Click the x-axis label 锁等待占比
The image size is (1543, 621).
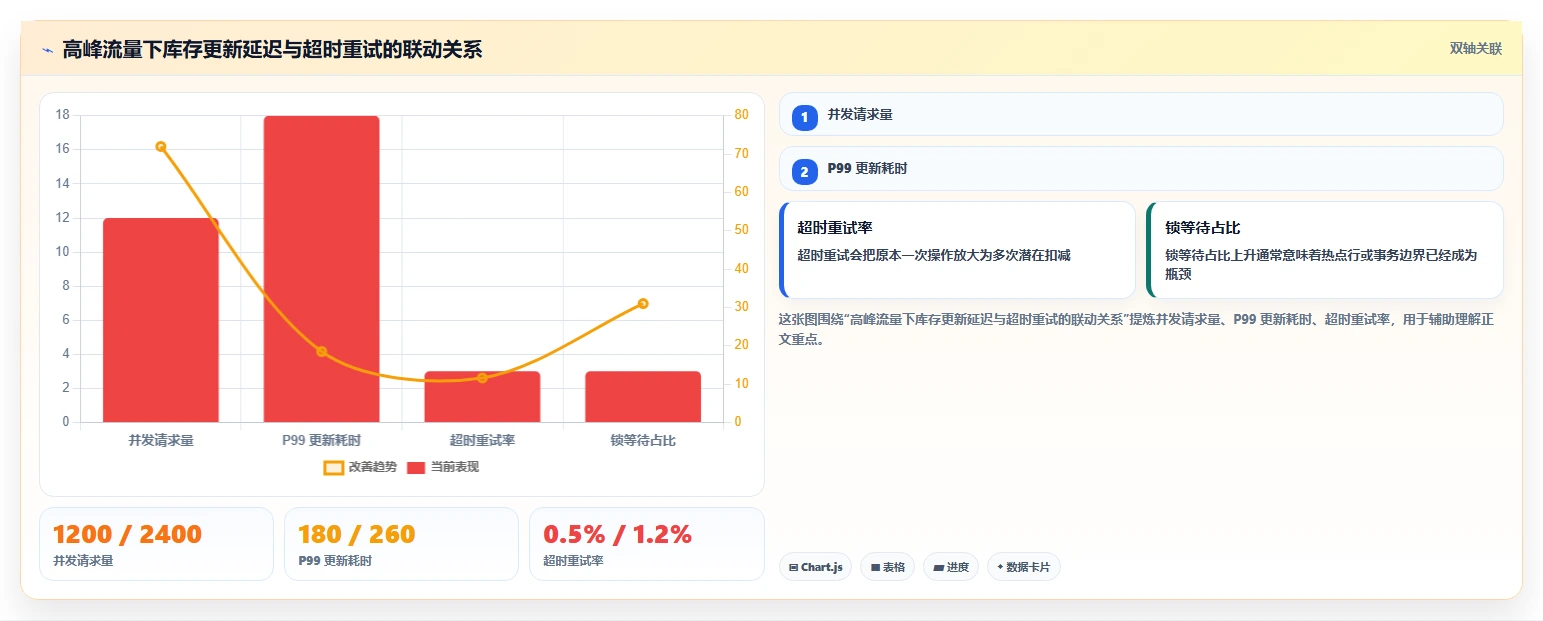643,440
